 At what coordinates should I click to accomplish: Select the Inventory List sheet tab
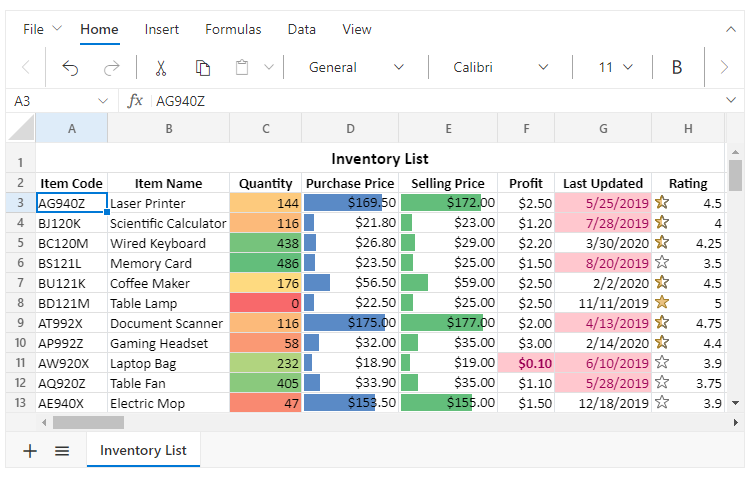coord(143,451)
